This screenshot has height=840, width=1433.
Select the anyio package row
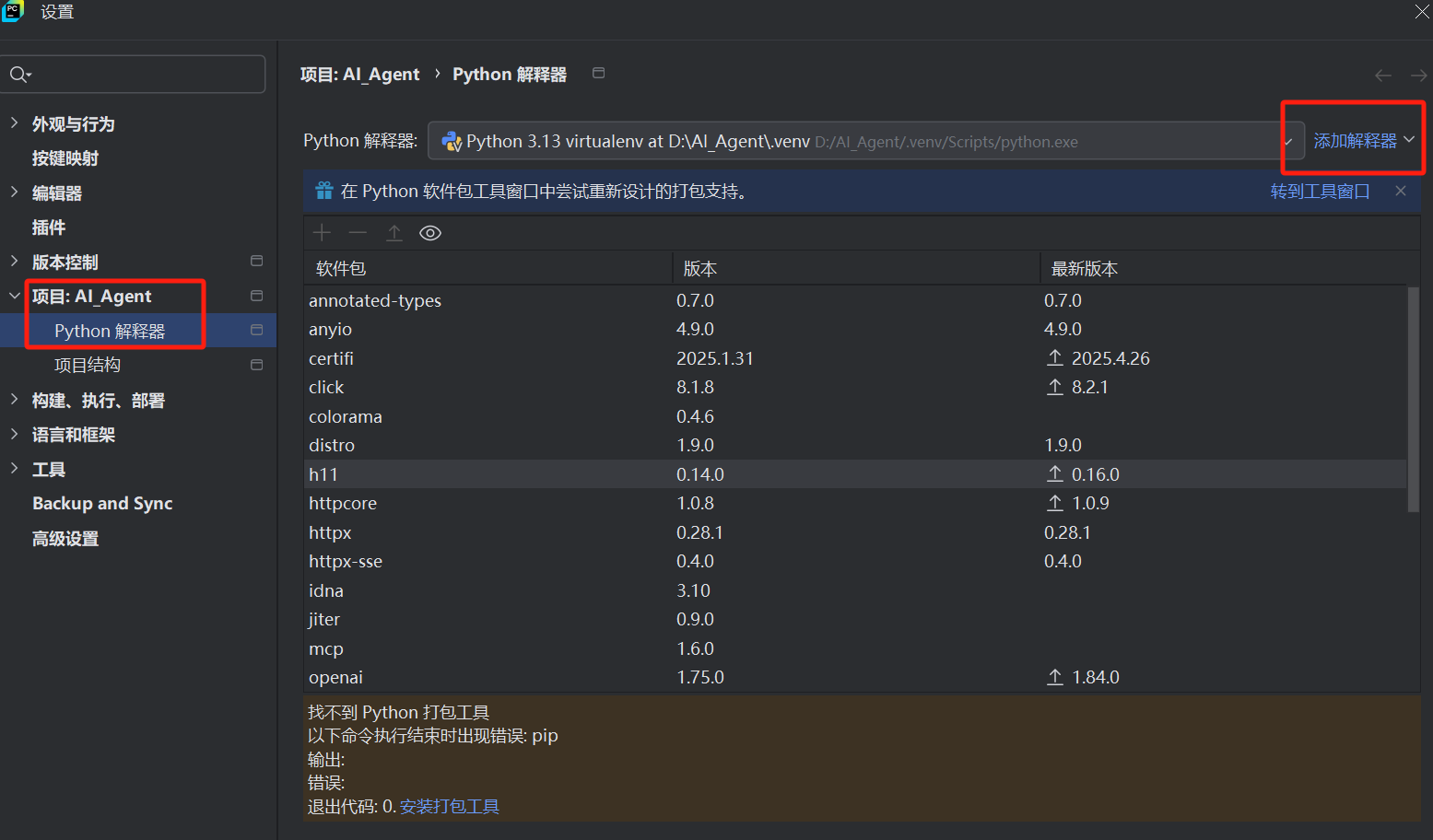855,329
